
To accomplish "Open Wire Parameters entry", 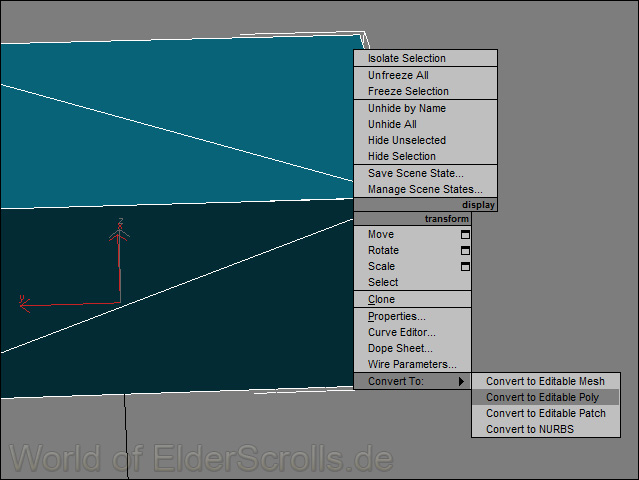I will click(x=411, y=364).
